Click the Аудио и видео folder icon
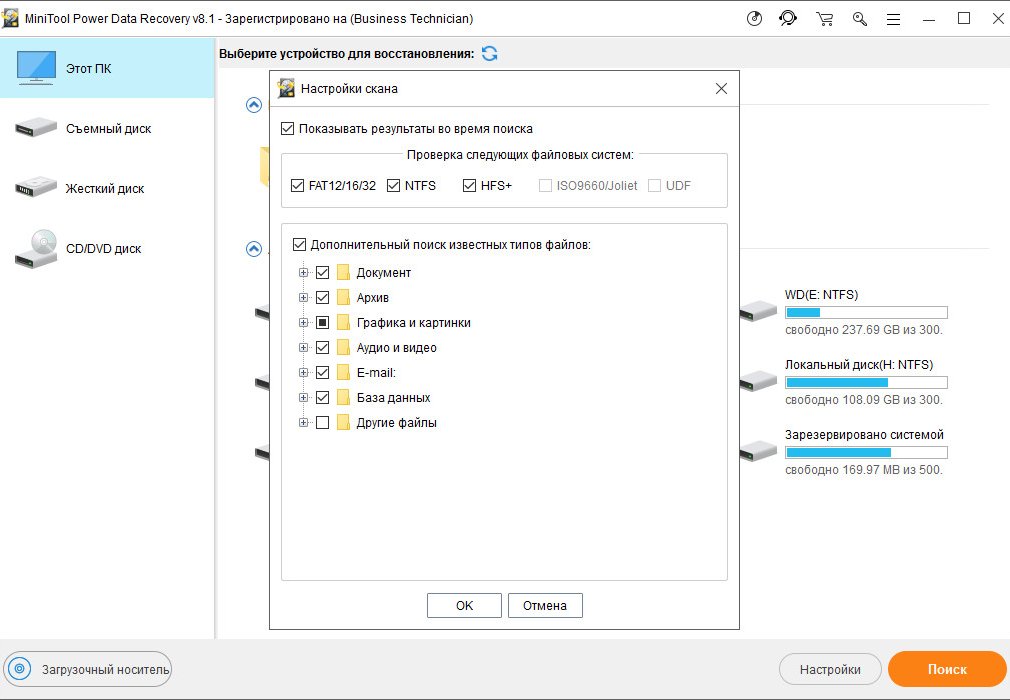 tap(343, 348)
